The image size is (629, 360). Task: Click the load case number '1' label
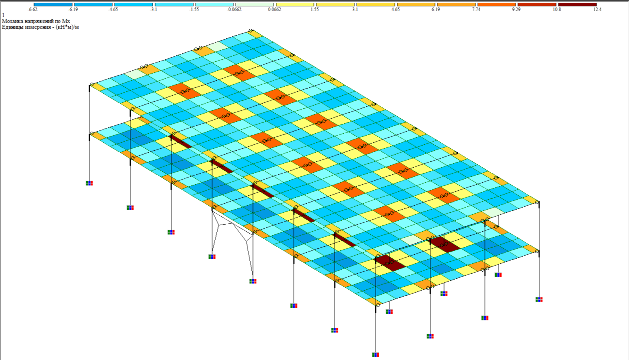(3, 15)
